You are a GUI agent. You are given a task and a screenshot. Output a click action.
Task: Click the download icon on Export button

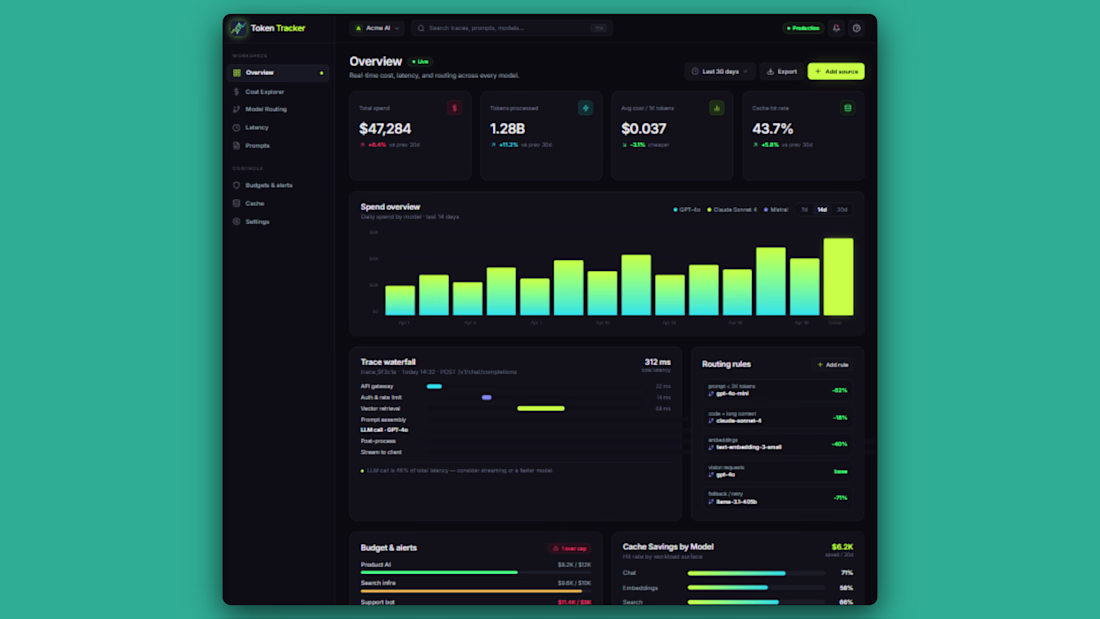770,71
